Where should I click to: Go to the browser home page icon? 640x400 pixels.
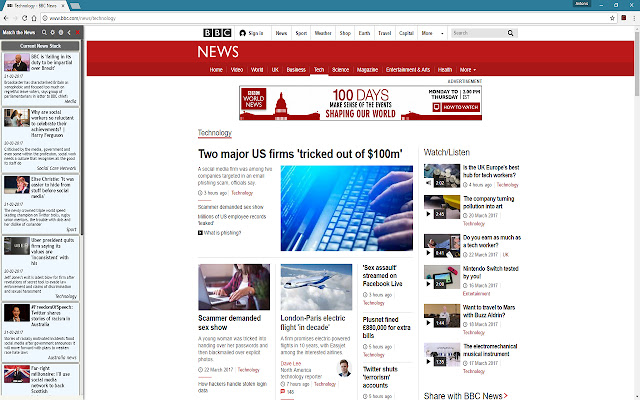[34, 18]
